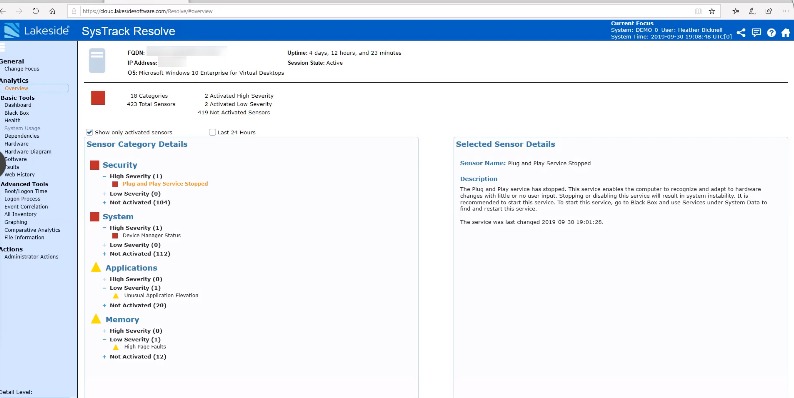Select Device Manager Status sensor
The height and width of the screenshot is (398, 794).
[151, 235]
